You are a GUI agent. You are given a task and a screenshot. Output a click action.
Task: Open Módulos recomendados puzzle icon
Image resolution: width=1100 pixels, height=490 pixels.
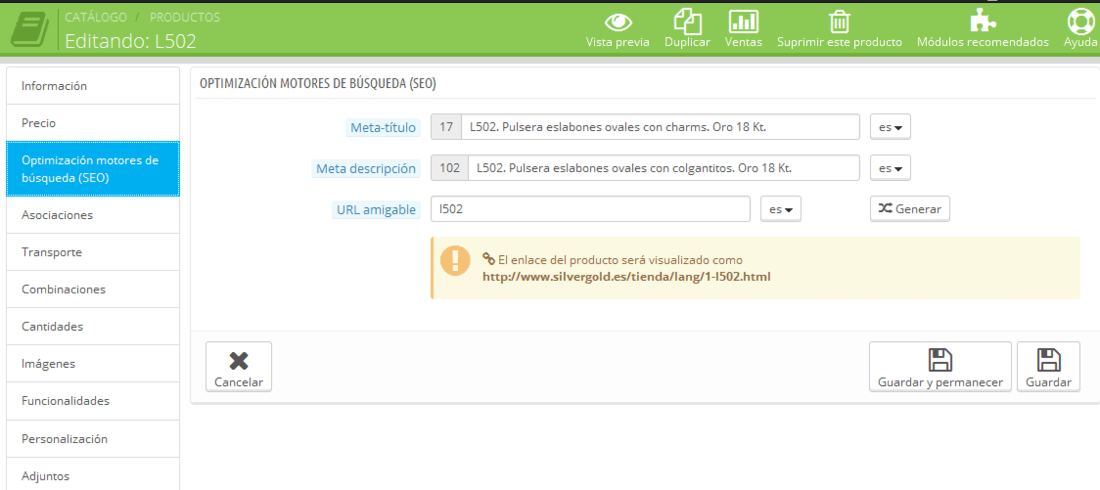983,21
